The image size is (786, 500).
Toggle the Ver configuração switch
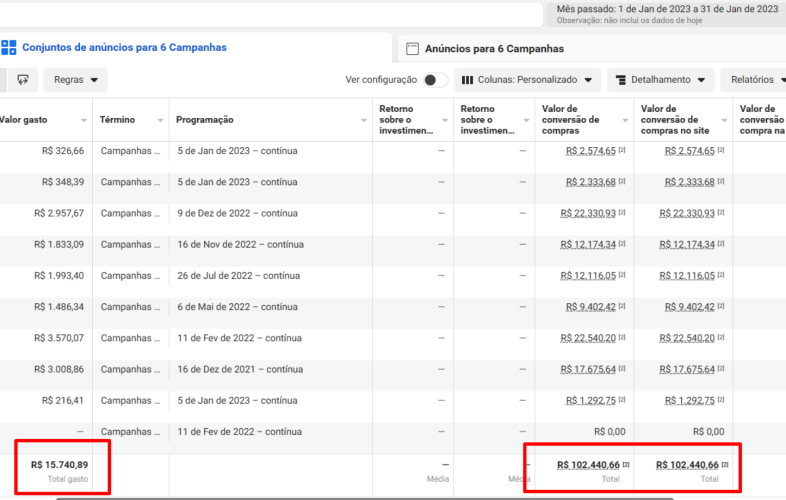[435, 80]
